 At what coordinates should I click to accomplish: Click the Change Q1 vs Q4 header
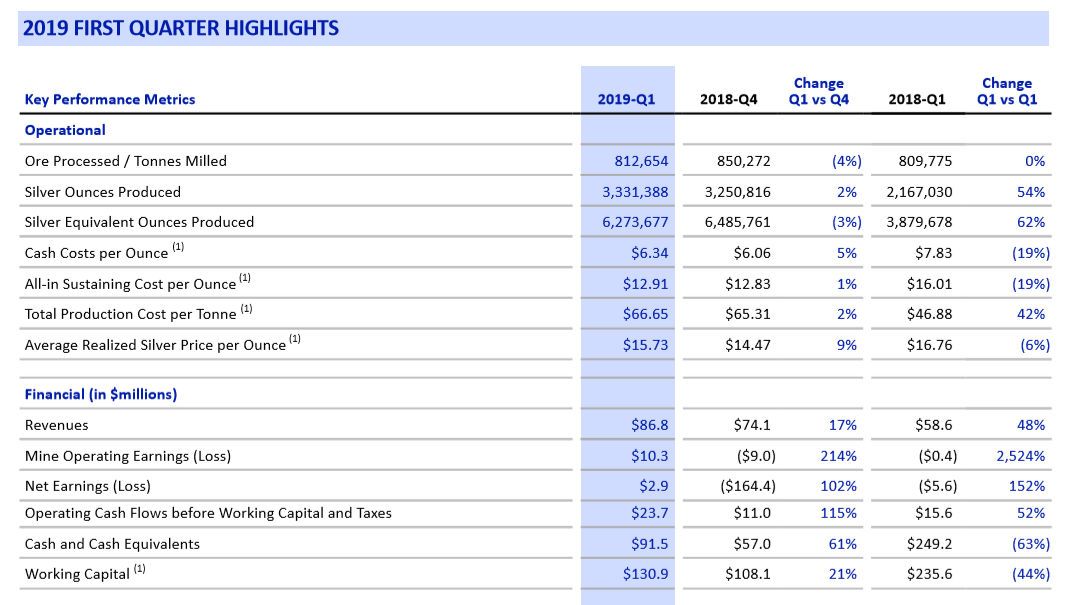tap(818, 91)
